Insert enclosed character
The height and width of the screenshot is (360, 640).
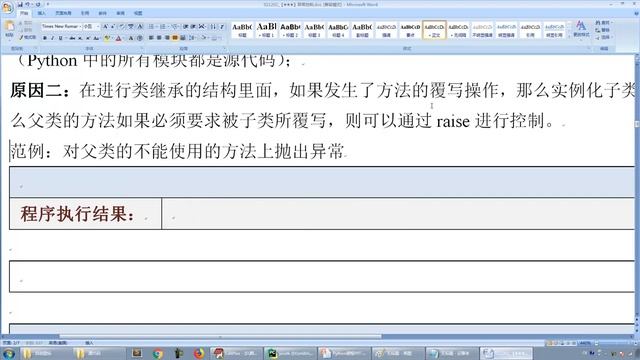tap(140, 38)
